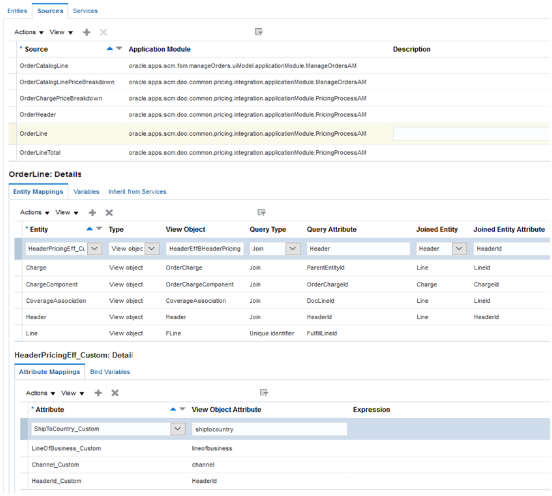Select the Channel_Custom attribute row
Viewport: 552px width, 496px height.
pyautogui.click(x=285, y=465)
